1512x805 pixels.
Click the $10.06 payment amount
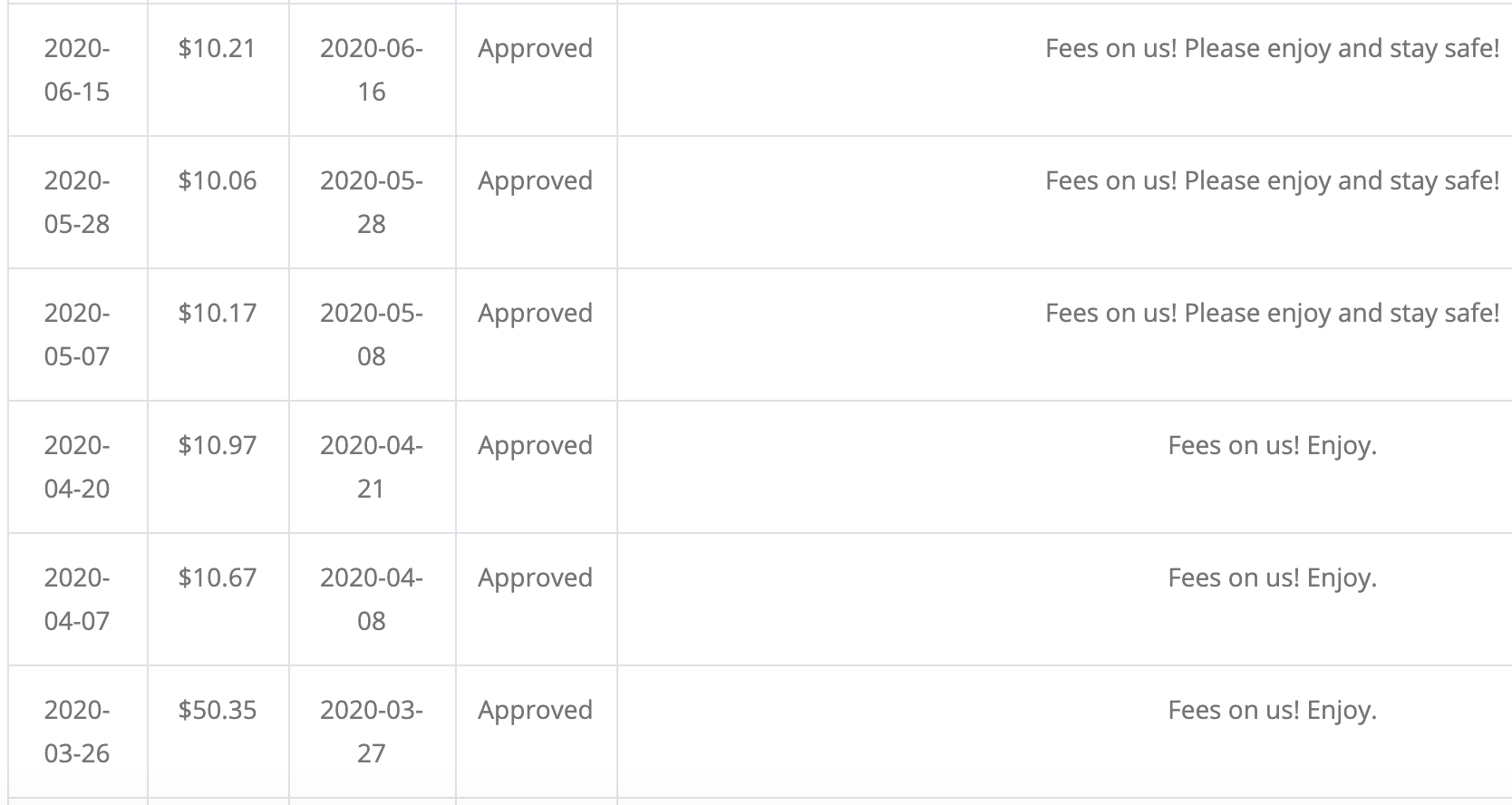(218, 180)
